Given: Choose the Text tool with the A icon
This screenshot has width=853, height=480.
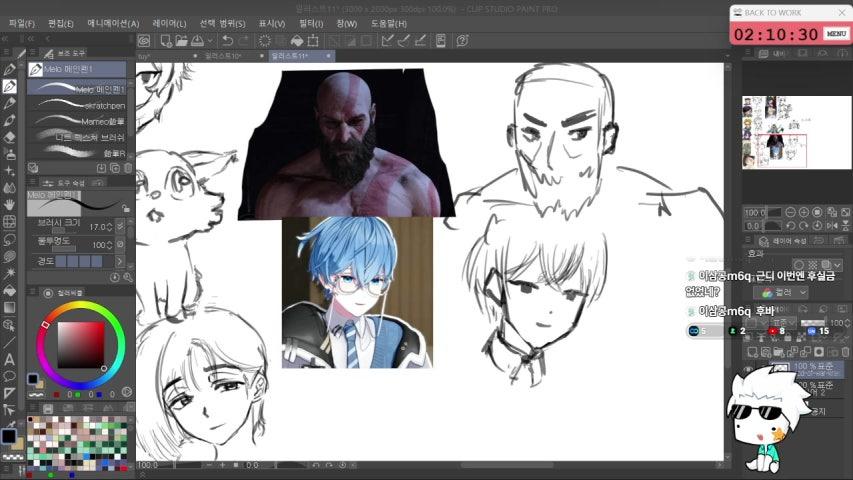Looking at the screenshot, I should click(x=9, y=359).
